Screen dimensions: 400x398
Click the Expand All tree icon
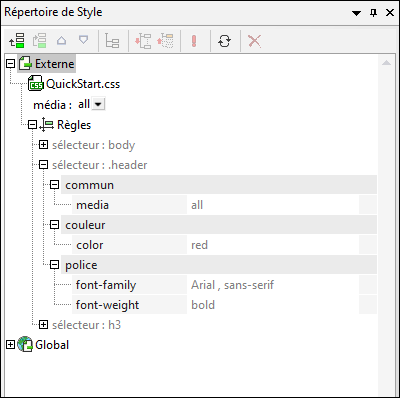pos(143,41)
